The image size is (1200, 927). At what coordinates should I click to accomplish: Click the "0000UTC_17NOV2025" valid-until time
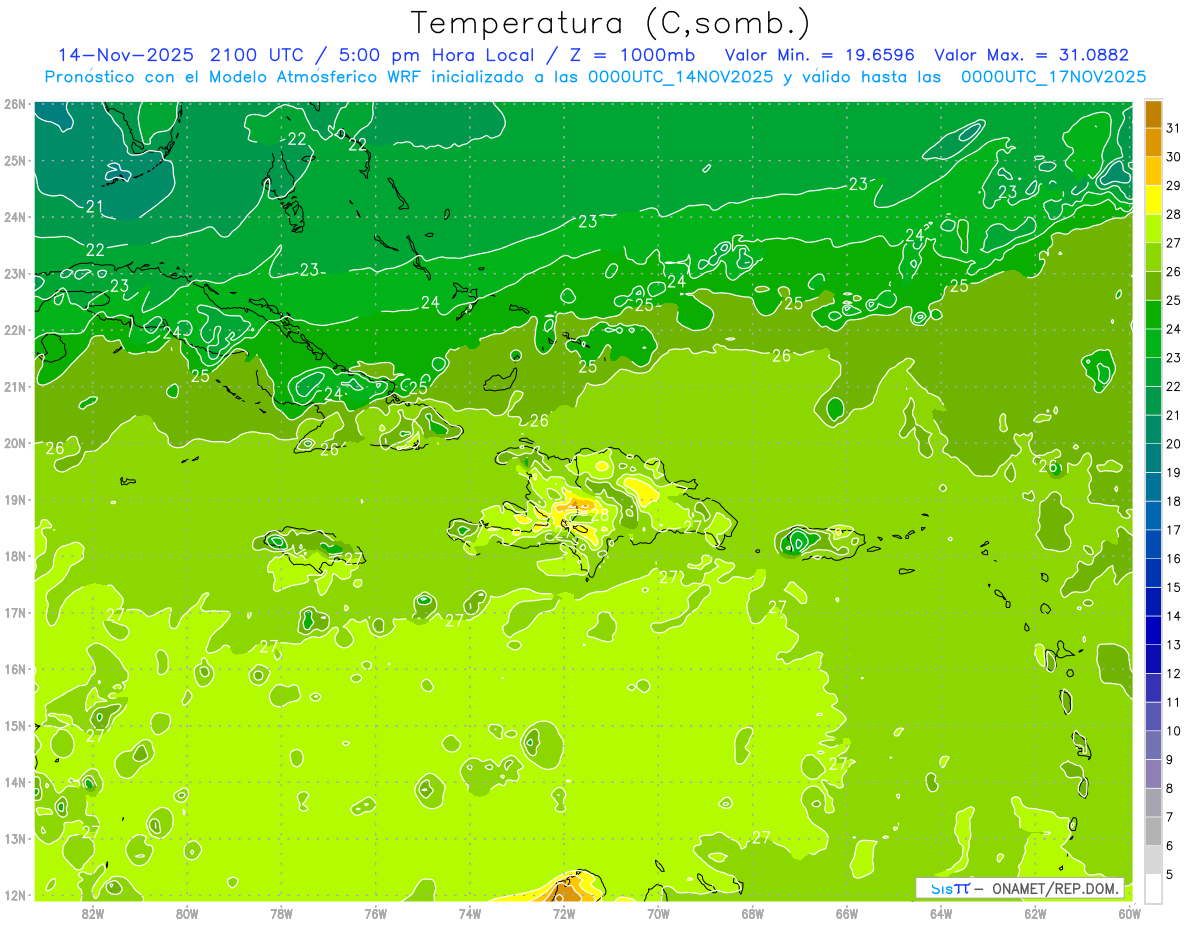click(x=1053, y=76)
